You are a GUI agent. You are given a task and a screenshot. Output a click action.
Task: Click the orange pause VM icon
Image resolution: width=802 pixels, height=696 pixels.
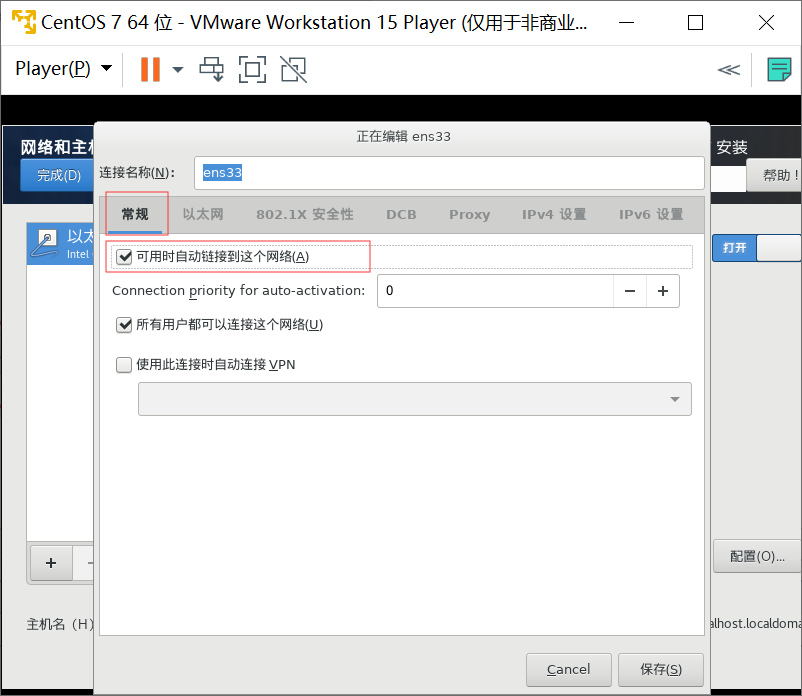pyautogui.click(x=150, y=69)
